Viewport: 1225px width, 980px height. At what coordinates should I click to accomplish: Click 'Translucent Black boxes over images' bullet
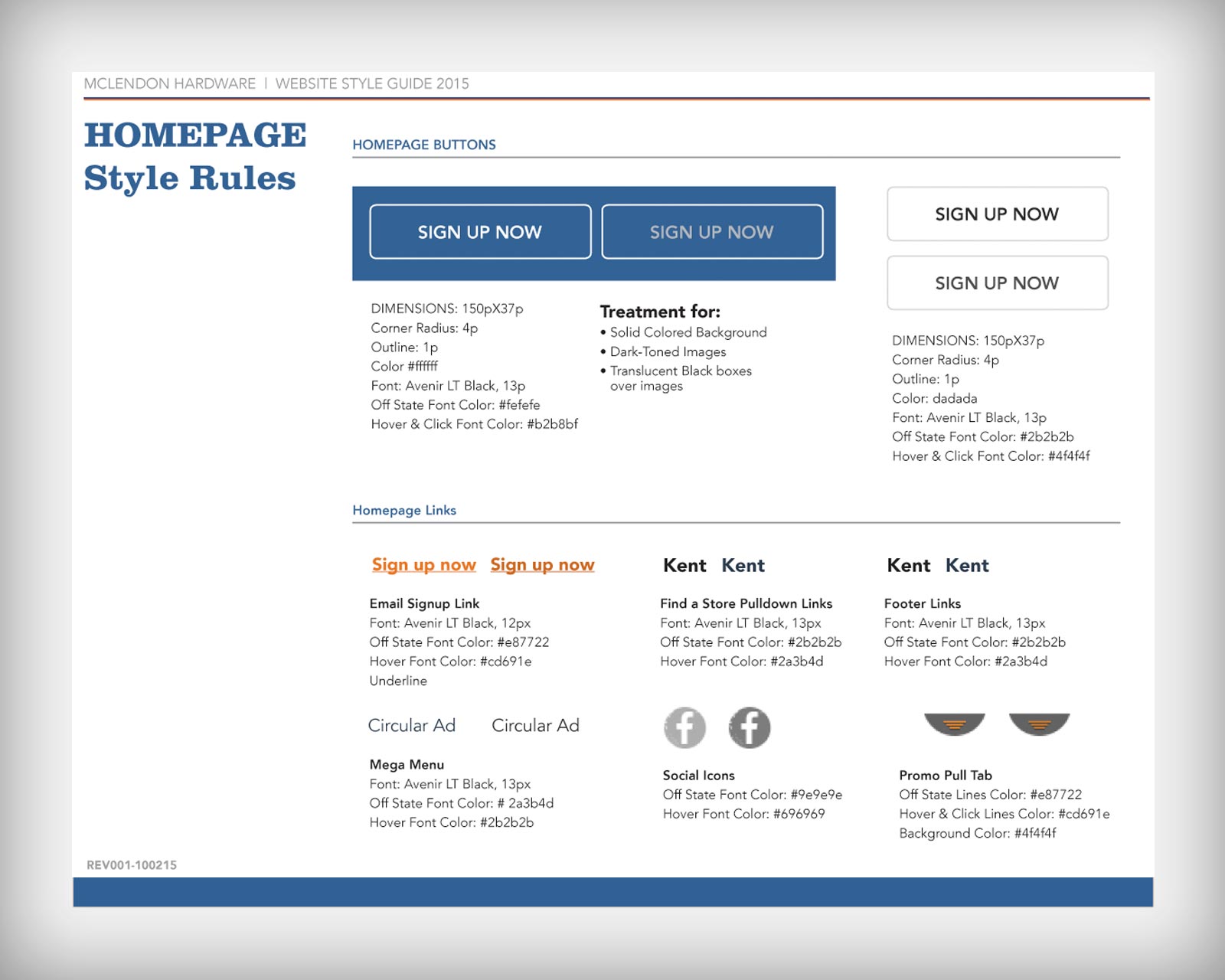point(676,378)
